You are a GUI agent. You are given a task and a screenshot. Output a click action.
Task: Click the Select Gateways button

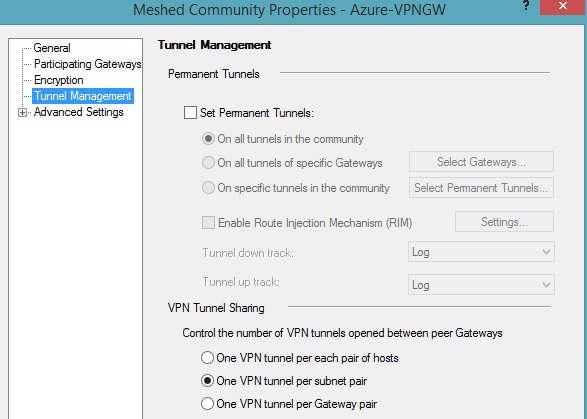[x=481, y=162]
